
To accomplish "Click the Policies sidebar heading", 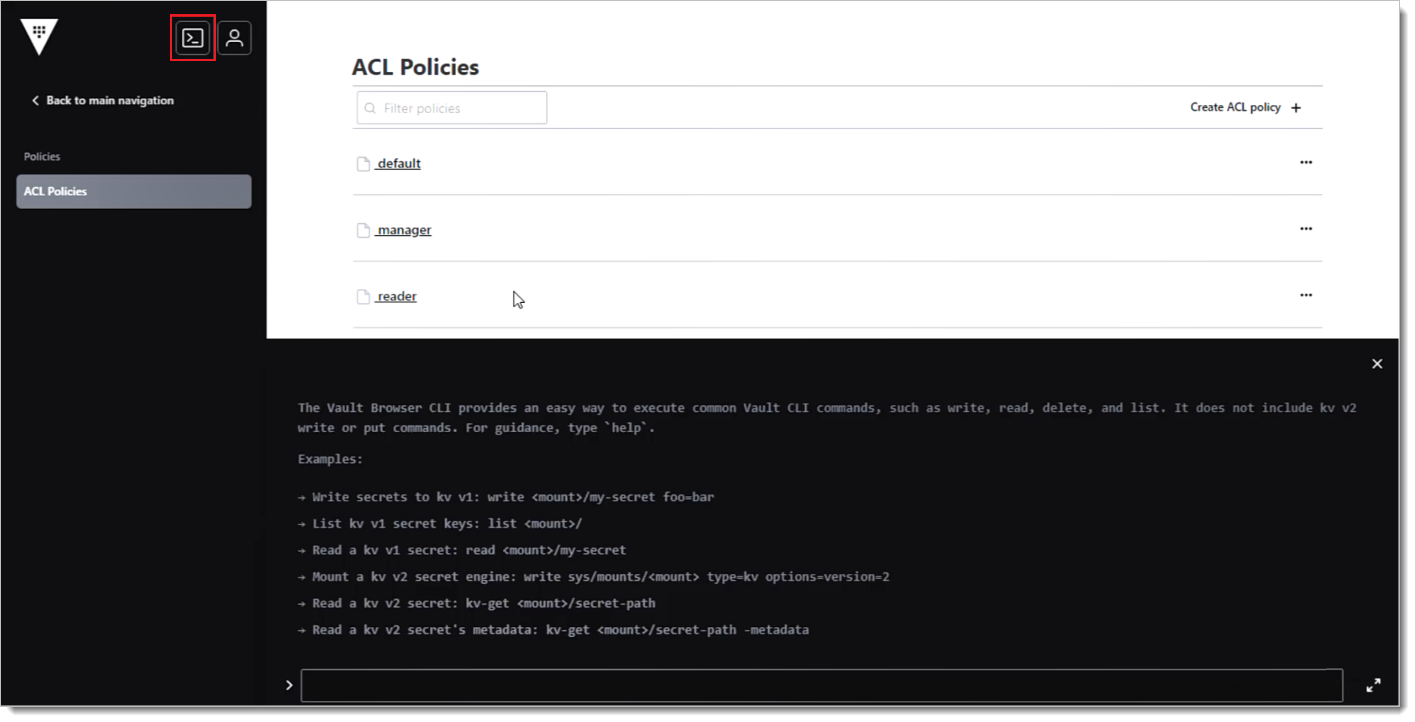I will coord(42,156).
